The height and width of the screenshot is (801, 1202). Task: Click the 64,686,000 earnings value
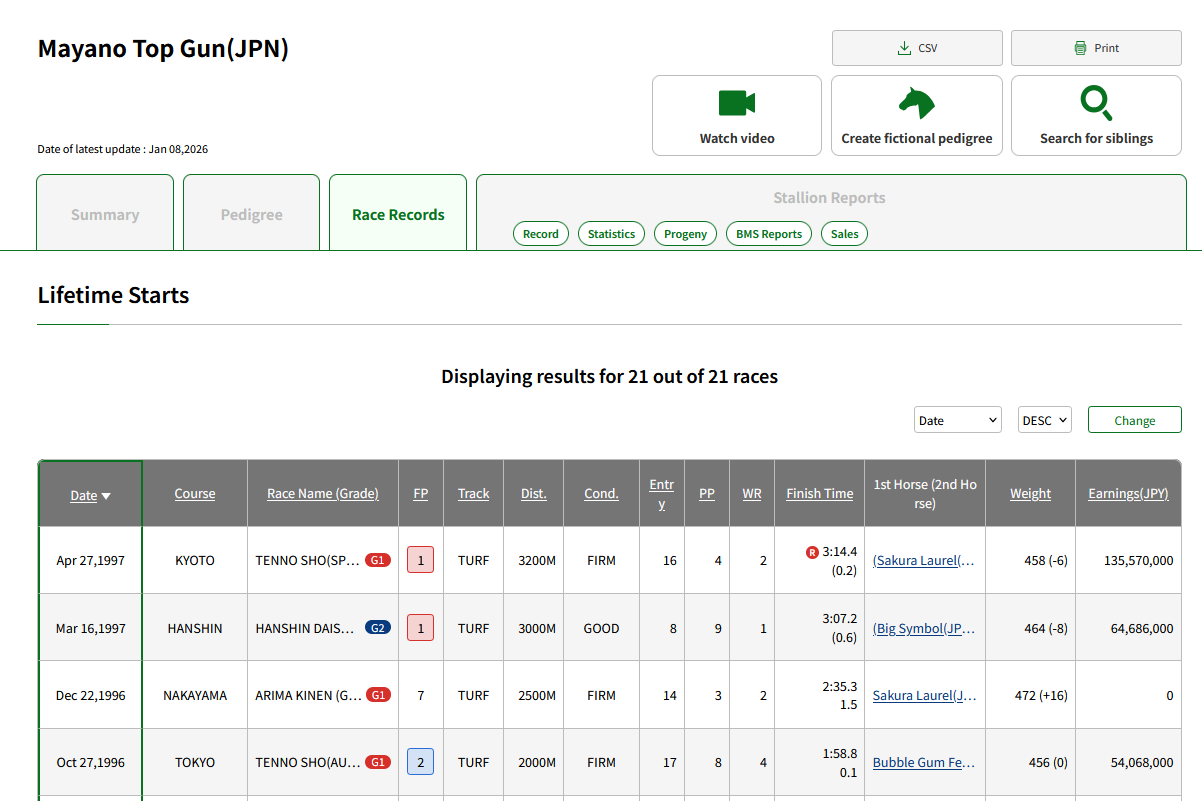point(1142,628)
